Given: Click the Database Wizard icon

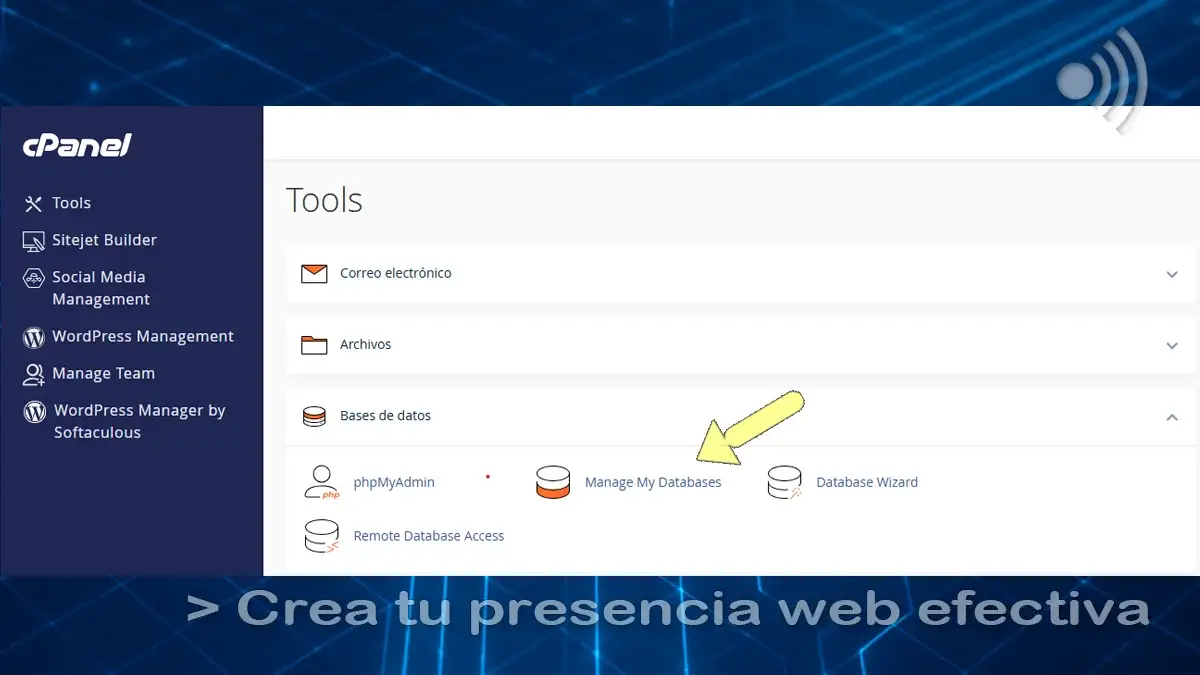Looking at the screenshot, I should click(784, 482).
